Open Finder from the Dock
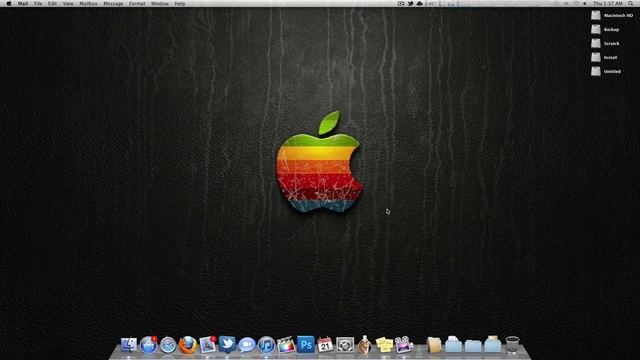This screenshot has height=360, width=640. tap(129, 344)
